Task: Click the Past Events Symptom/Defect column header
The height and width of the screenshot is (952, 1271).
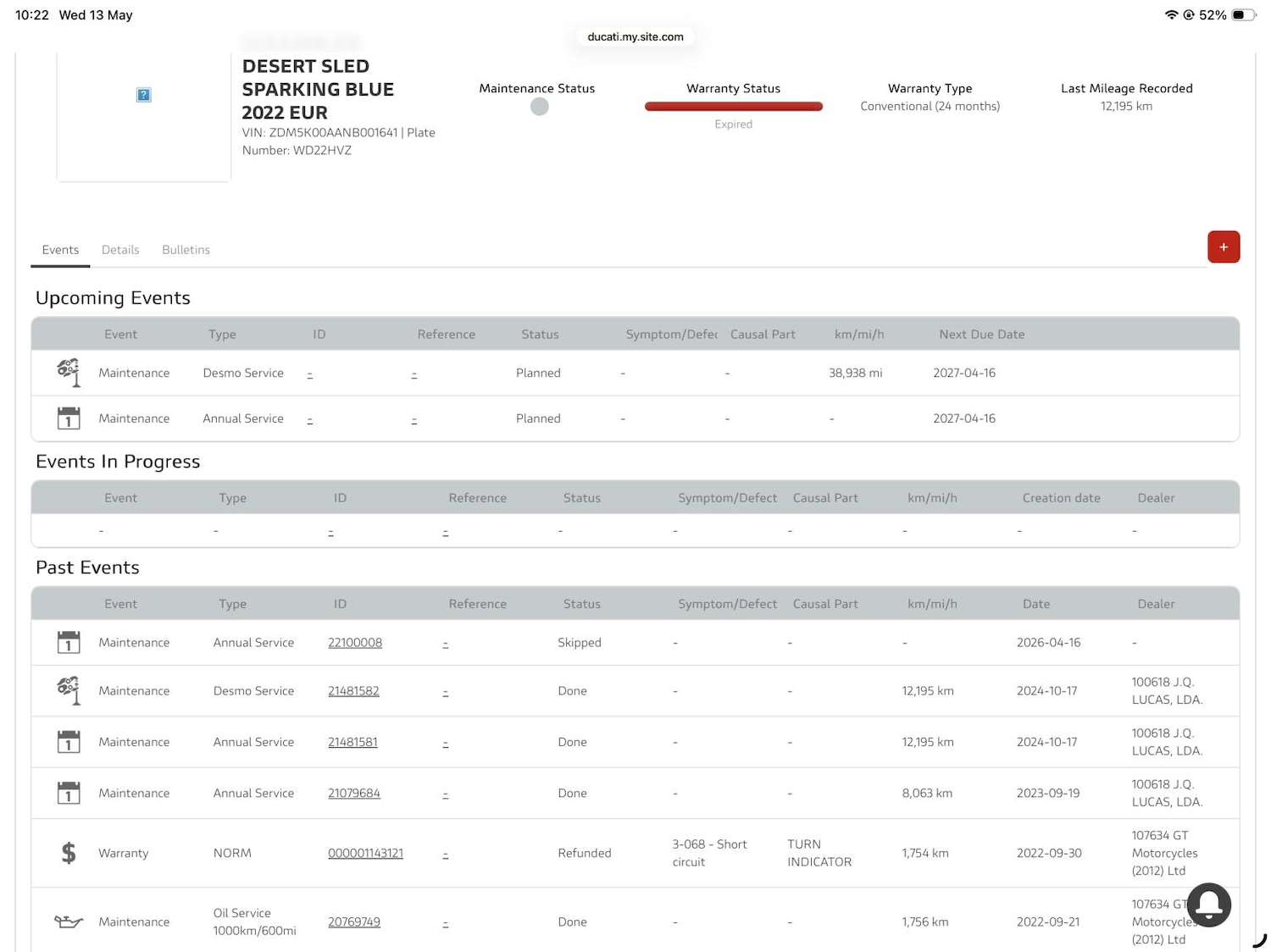Action: coord(727,604)
